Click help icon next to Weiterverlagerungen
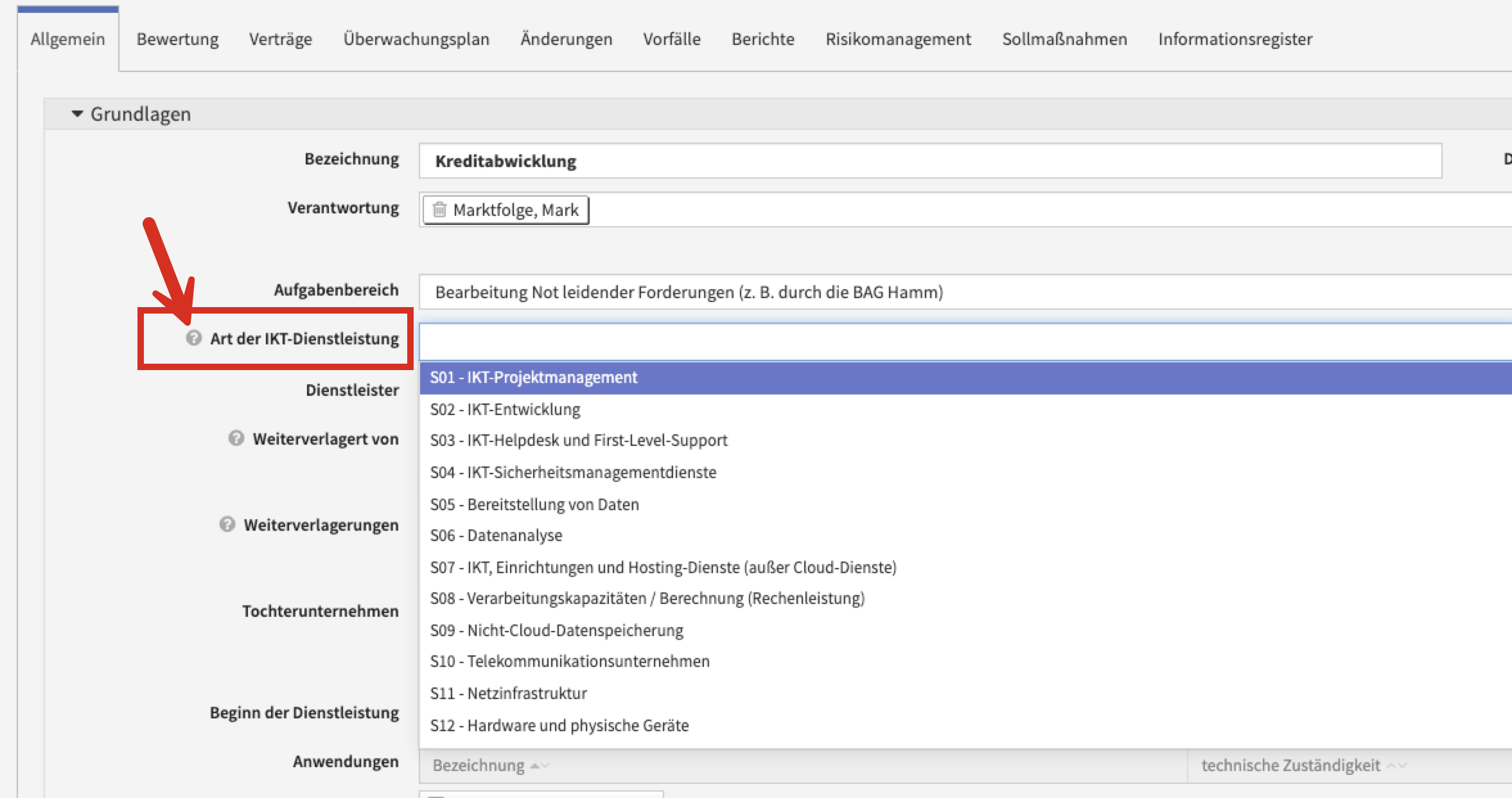This screenshot has width=1512, height=798. tap(227, 524)
